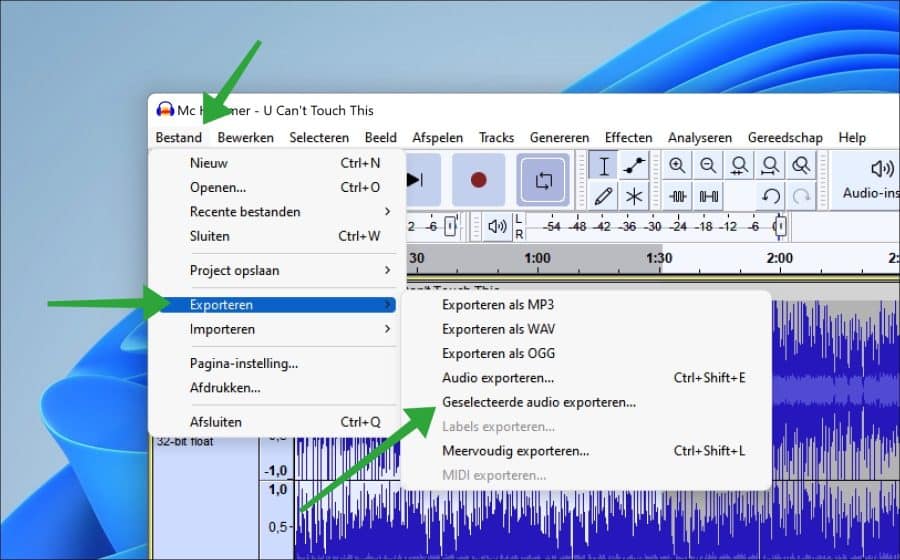Toggle the Loop playback button
This screenshot has height=560, width=900.
click(x=543, y=180)
